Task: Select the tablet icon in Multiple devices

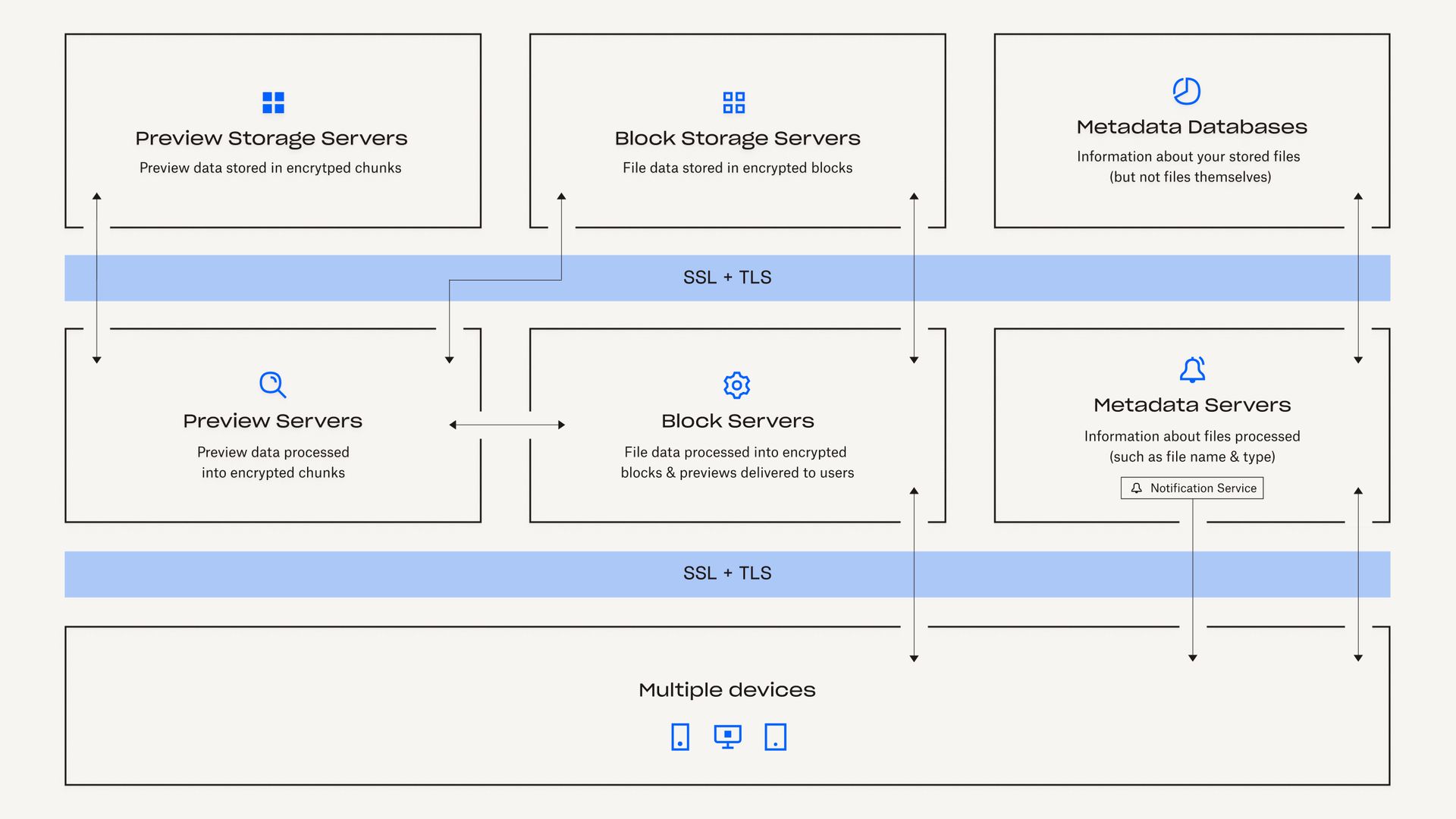Action: point(775,736)
